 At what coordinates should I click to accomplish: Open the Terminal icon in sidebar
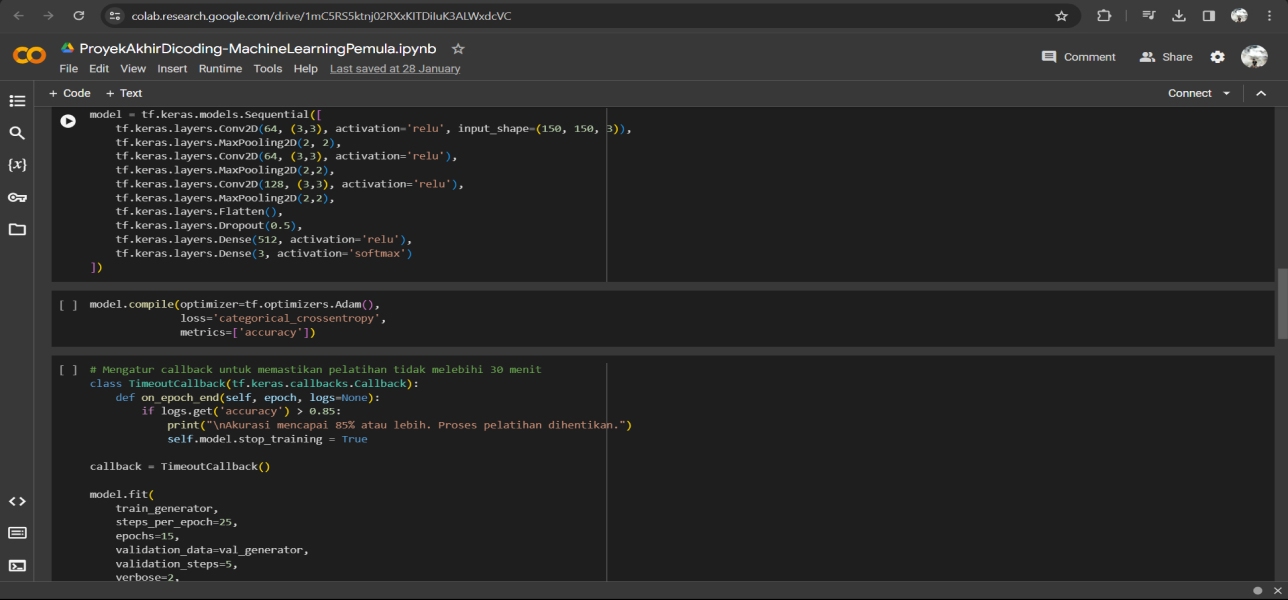click(17, 565)
